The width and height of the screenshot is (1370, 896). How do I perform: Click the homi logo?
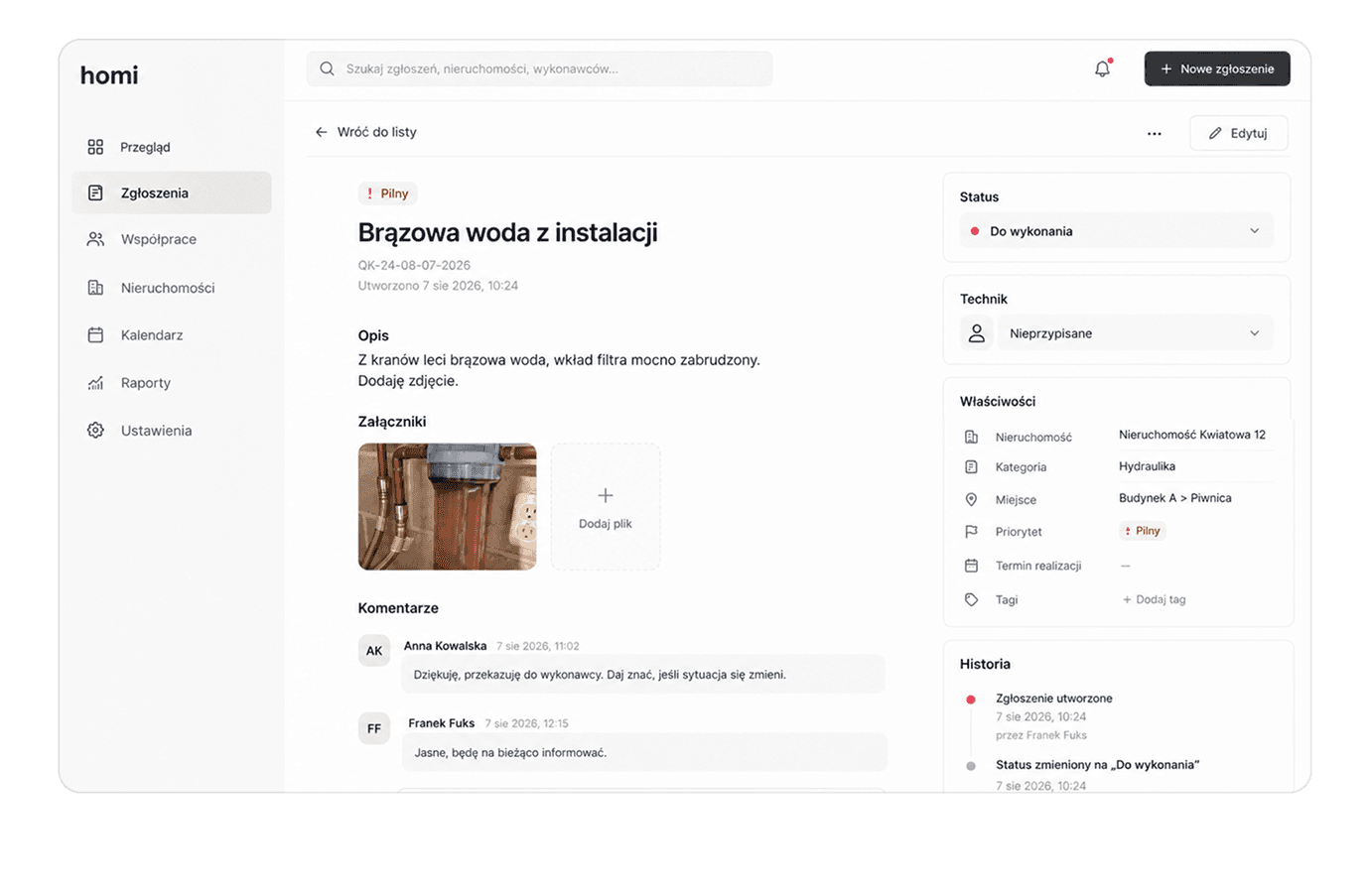tap(109, 75)
